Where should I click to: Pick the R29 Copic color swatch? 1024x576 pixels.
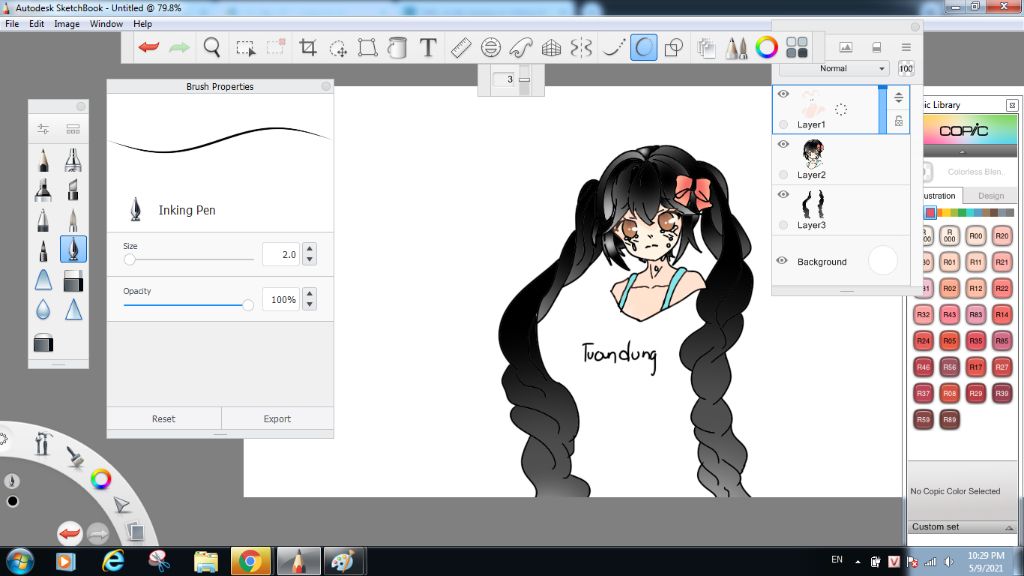point(976,393)
